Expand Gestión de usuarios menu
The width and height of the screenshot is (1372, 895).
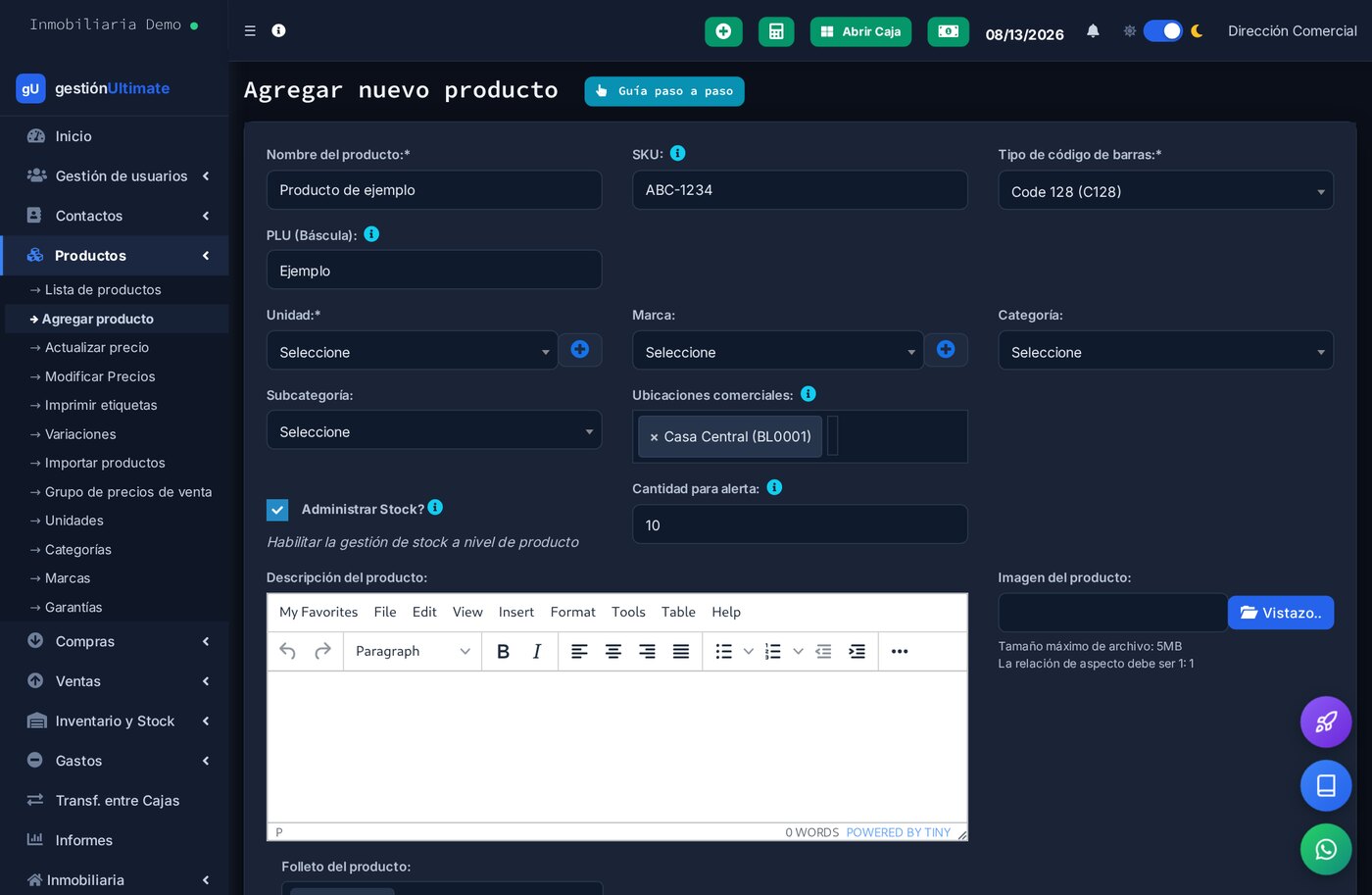click(115, 175)
